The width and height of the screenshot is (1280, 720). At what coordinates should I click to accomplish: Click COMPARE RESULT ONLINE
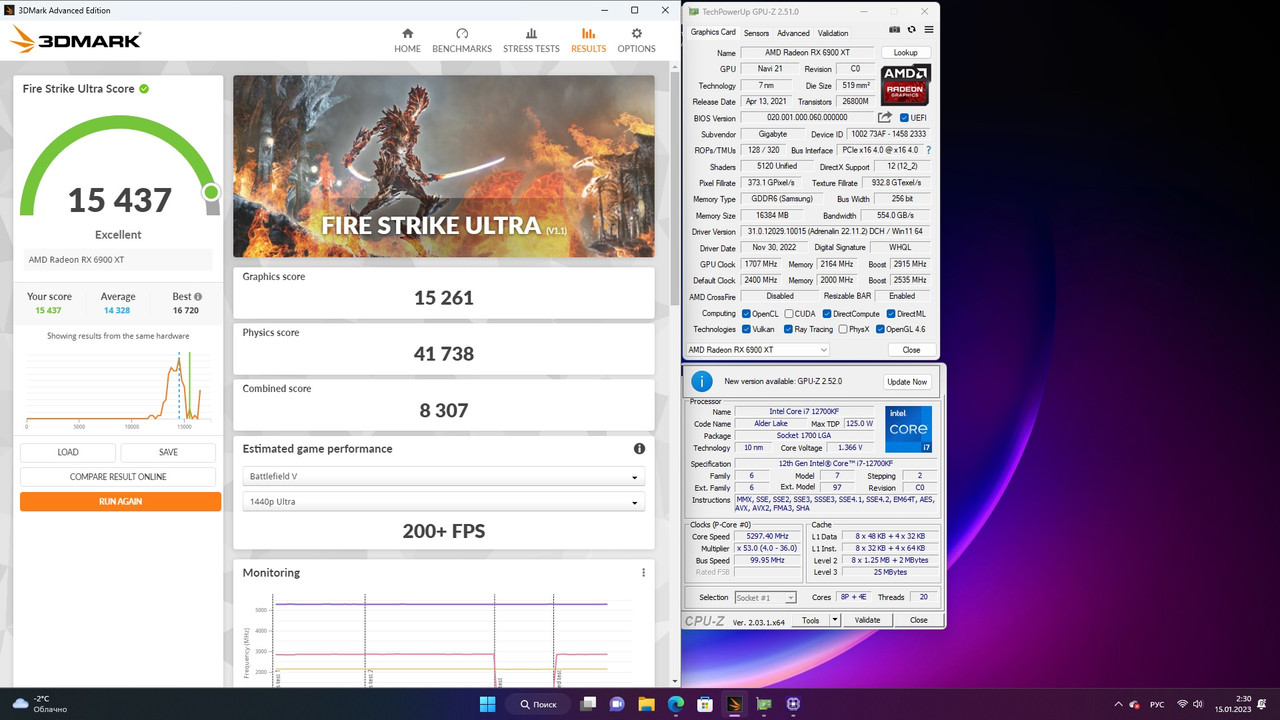(x=118, y=477)
